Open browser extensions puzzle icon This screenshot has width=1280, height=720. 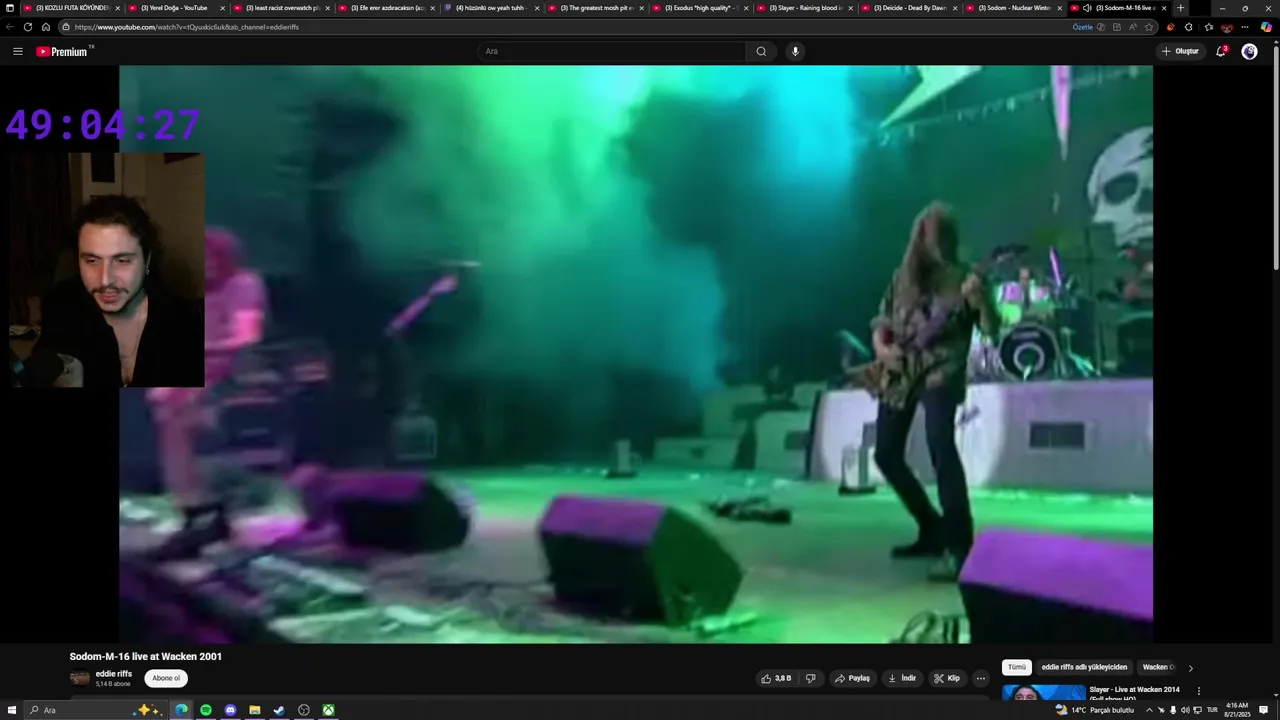[1188, 27]
